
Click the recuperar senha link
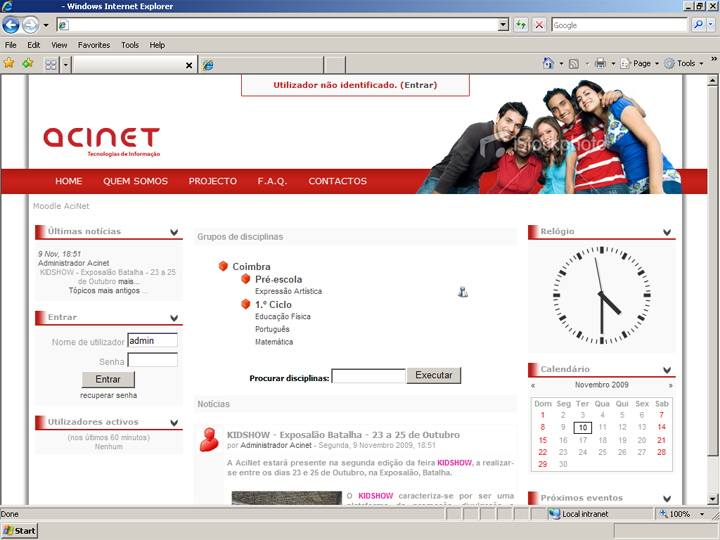pos(109,396)
